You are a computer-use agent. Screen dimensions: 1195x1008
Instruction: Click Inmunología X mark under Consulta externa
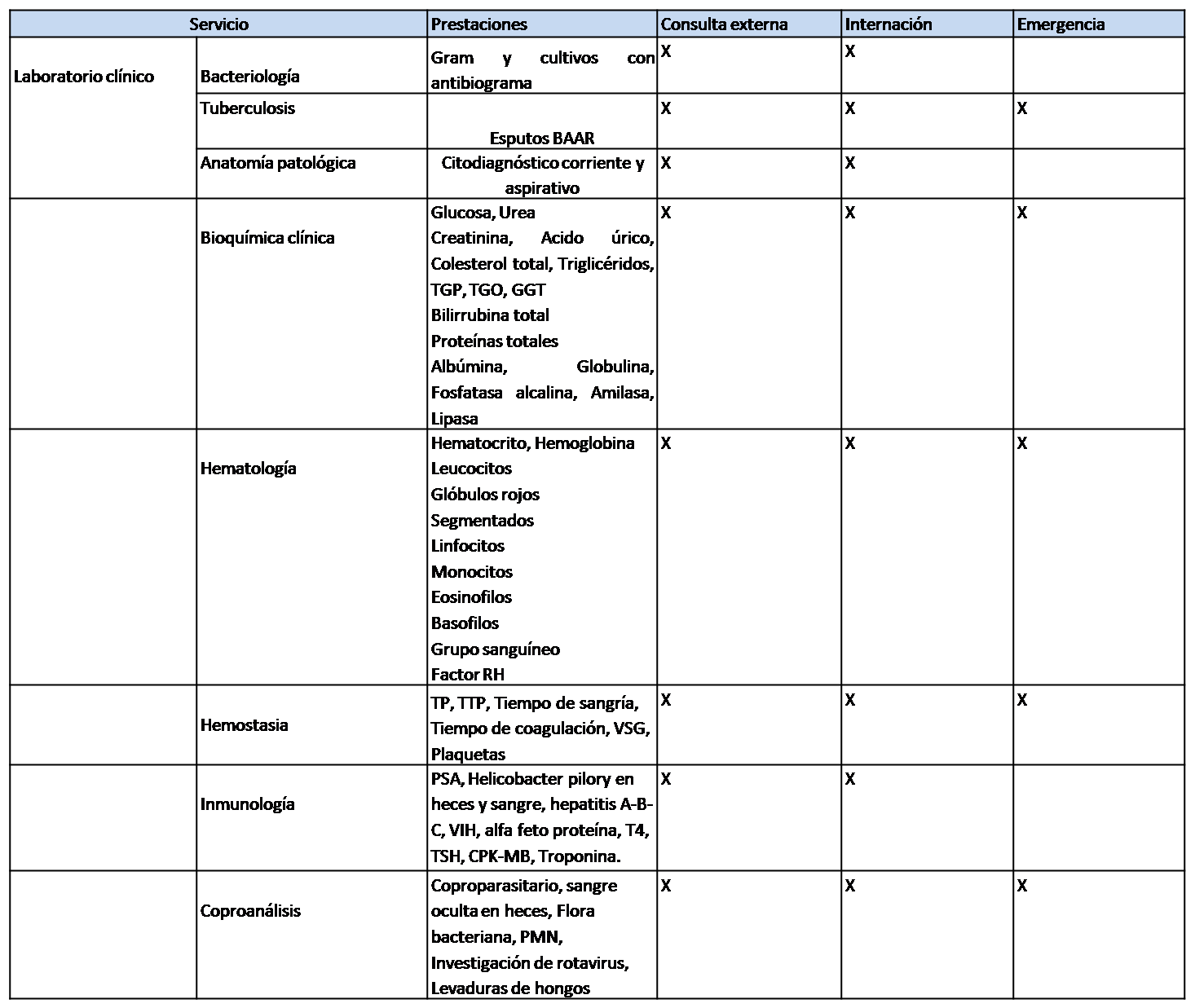pyautogui.click(x=665, y=779)
